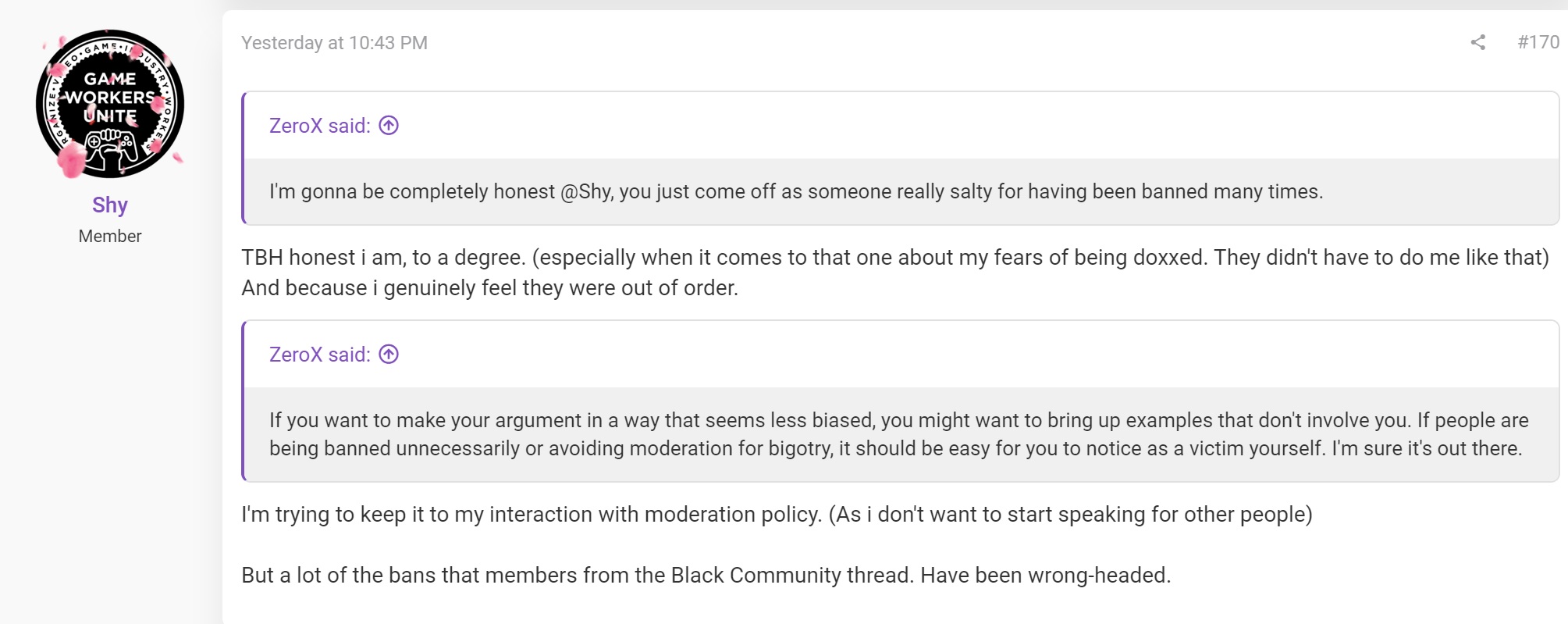Click the sentence about Black Community thread bans
This screenshot has width=1568, height=624.
pos(706,576)
